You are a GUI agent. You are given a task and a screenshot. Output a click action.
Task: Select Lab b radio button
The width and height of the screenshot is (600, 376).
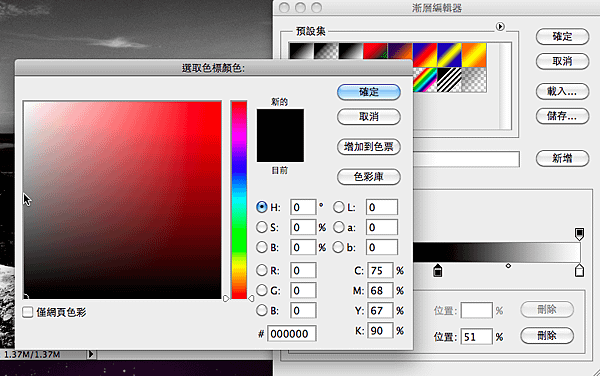pyautogui.click(x=339, y=247)
